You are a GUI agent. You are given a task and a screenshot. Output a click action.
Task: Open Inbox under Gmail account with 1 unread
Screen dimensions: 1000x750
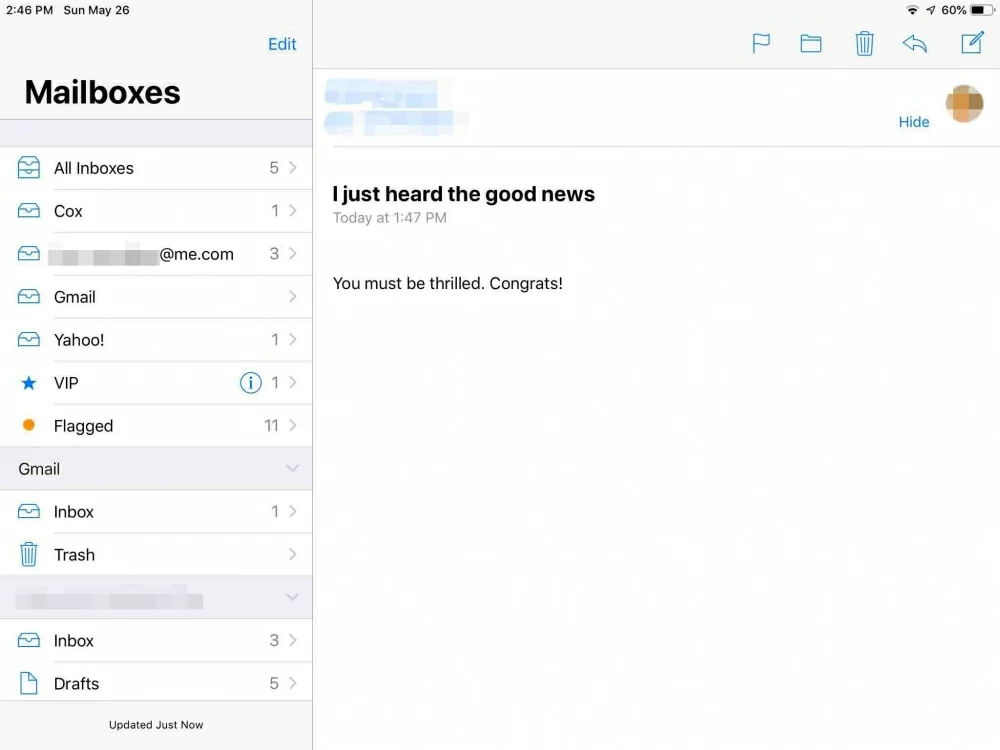156,511
